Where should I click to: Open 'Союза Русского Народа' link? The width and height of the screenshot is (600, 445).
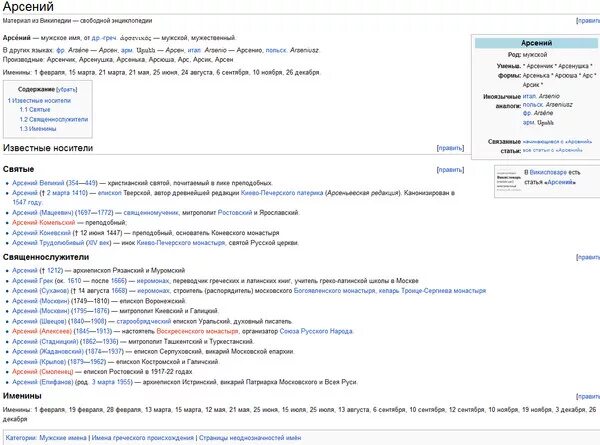pyautogui.click(x=316, y=331)
